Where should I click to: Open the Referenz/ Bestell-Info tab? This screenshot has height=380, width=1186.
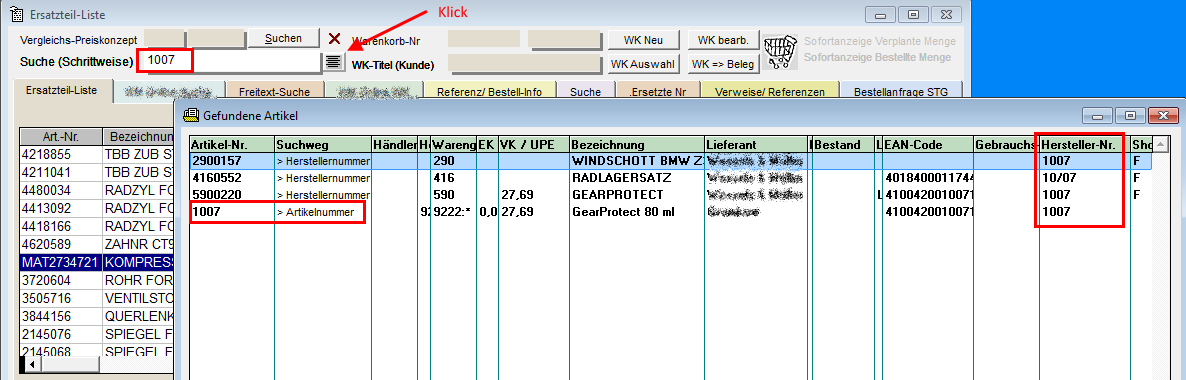point(490,92)
